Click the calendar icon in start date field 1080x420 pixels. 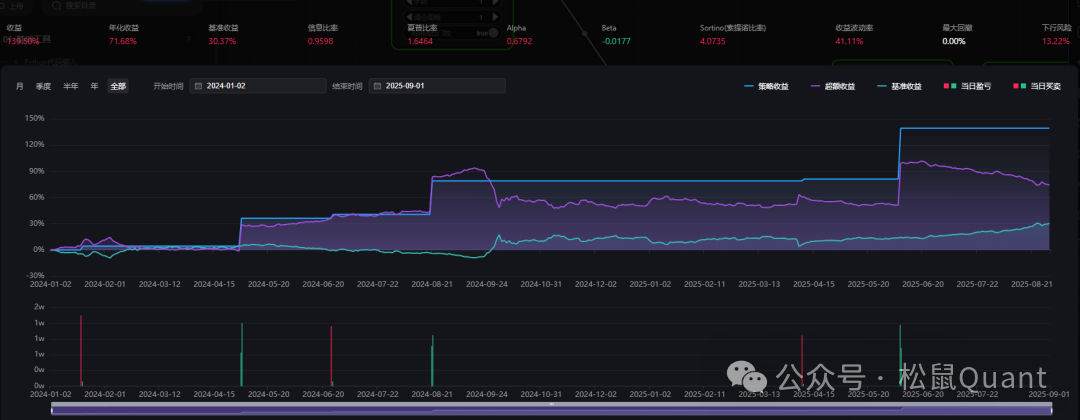point(199,86)
